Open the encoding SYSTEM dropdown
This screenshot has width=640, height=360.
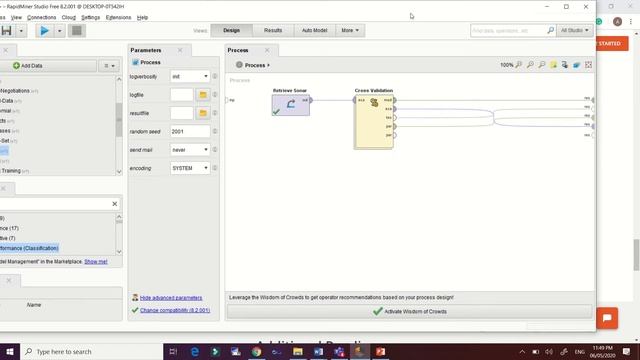click(x=190, y=168)
